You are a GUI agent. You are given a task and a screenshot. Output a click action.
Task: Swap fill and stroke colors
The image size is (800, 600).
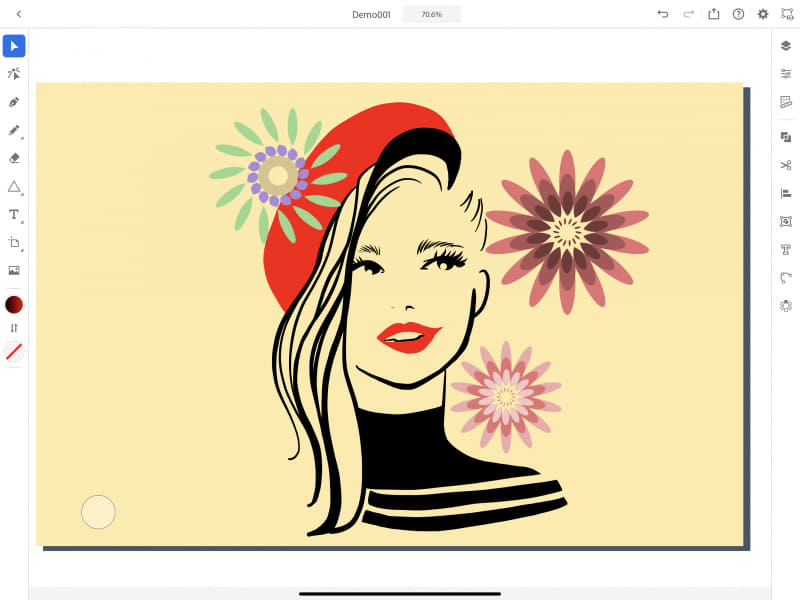point(14,328)
